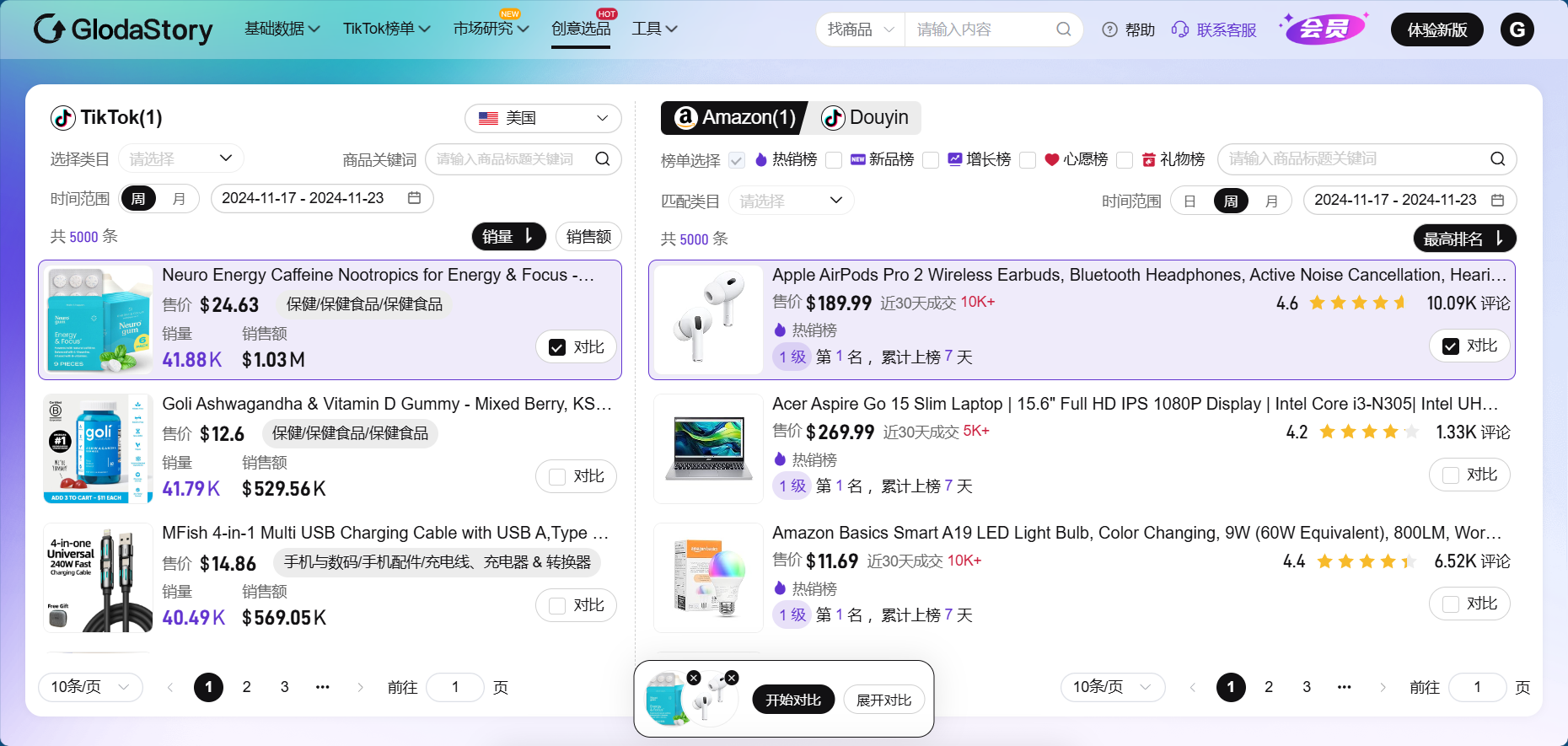1568x746 pixels.
Task: Open the 创意选品 tab
Action: pos(581,29)
